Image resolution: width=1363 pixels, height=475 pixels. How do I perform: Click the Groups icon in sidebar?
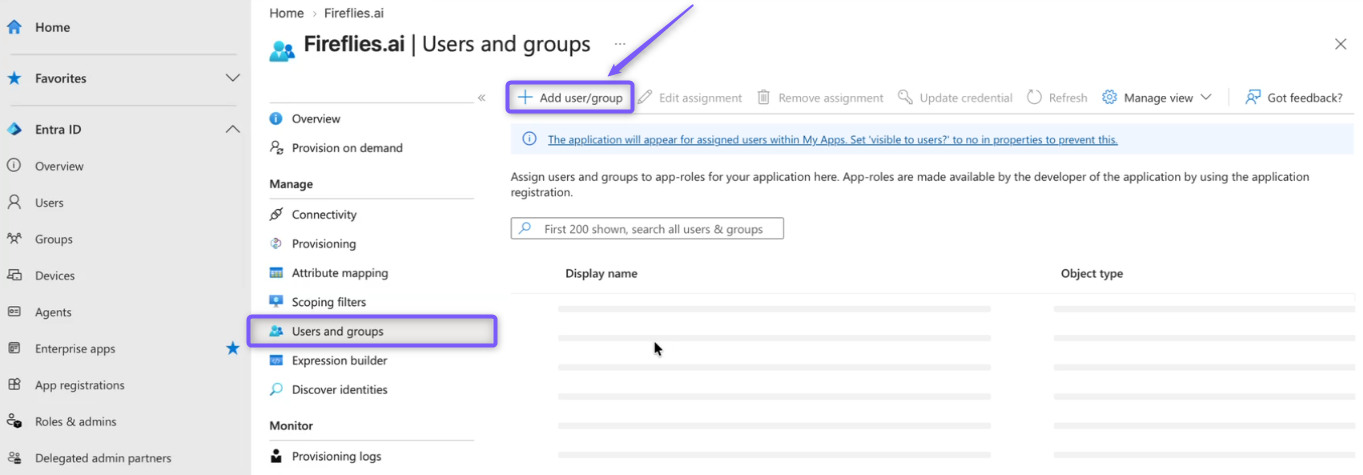coord(14,239)
